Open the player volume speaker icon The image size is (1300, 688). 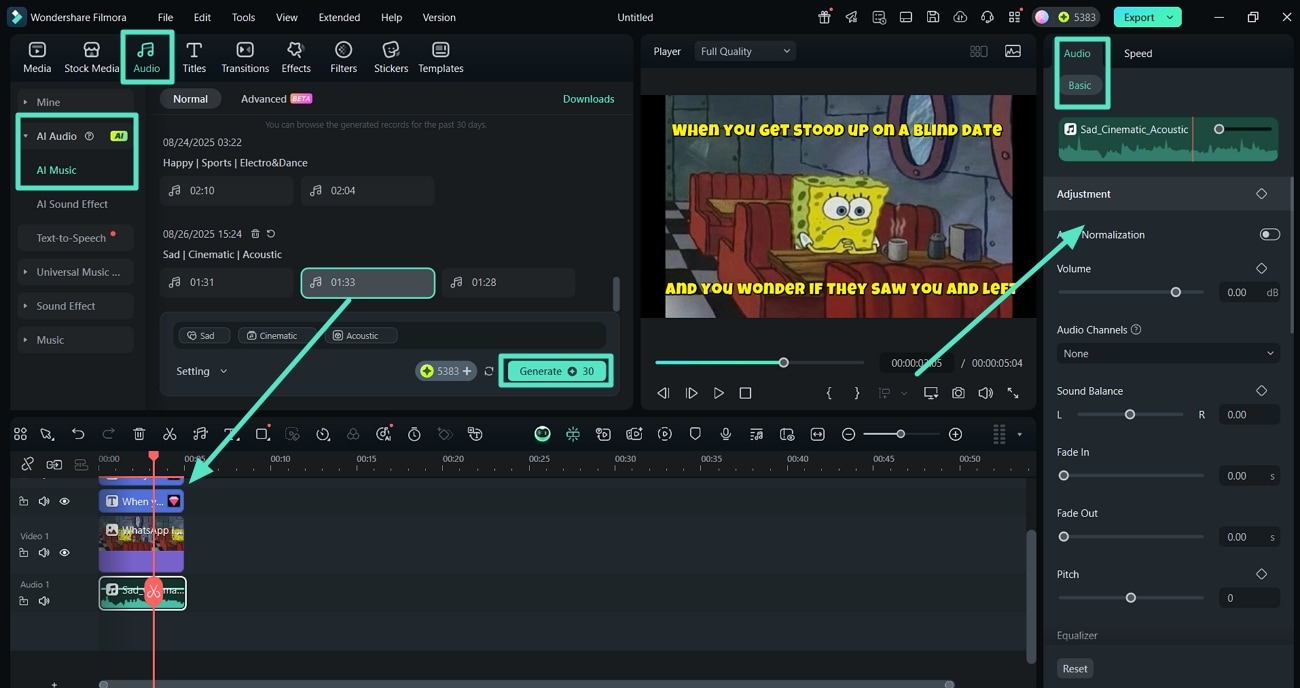click(x=985, y=393)
